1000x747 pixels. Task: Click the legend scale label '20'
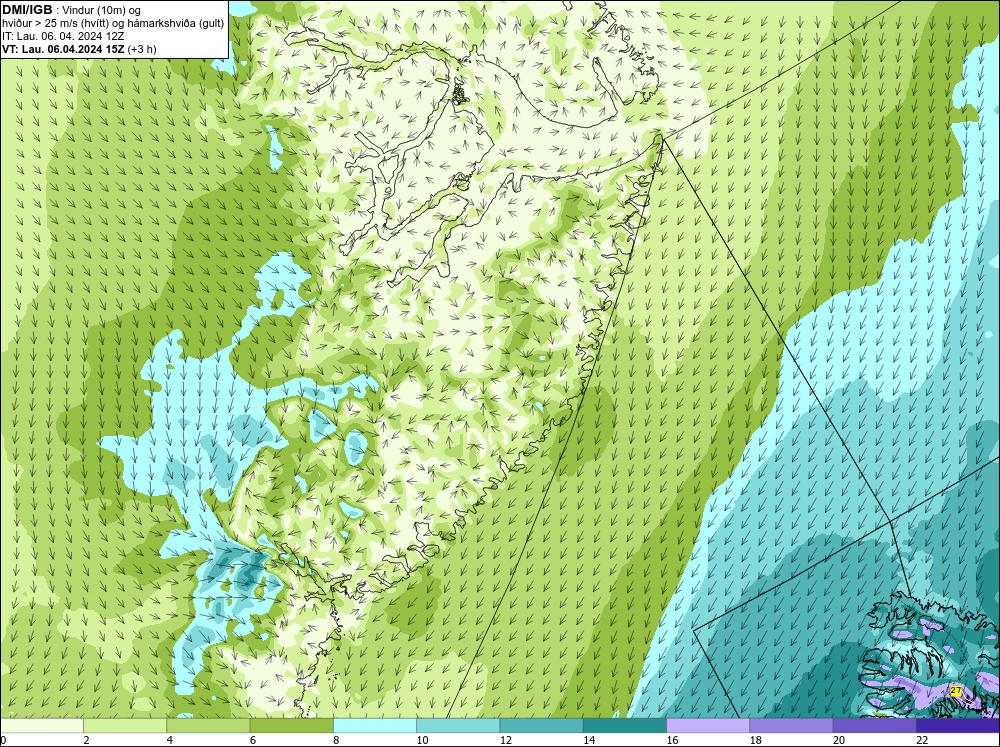click(839, 740)
